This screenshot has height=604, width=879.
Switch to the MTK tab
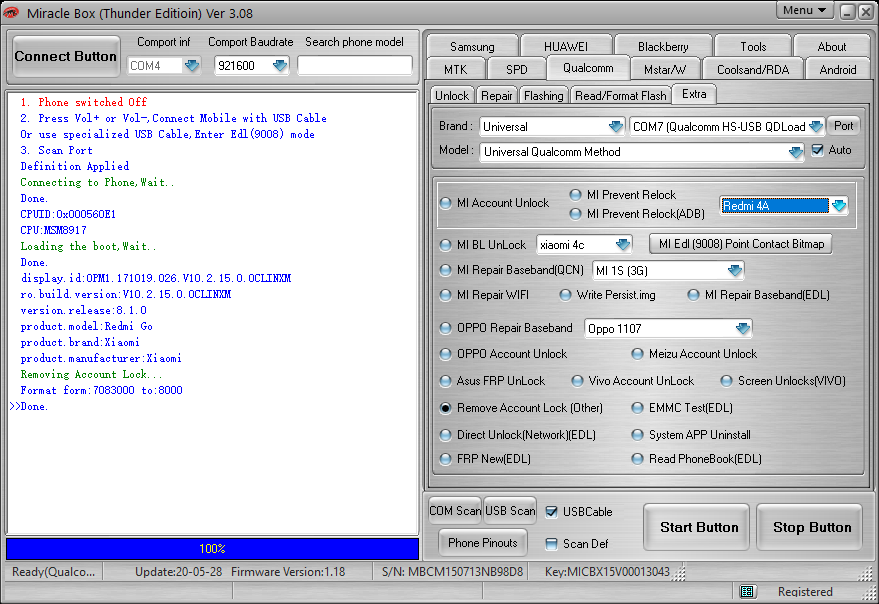[455, 70]
